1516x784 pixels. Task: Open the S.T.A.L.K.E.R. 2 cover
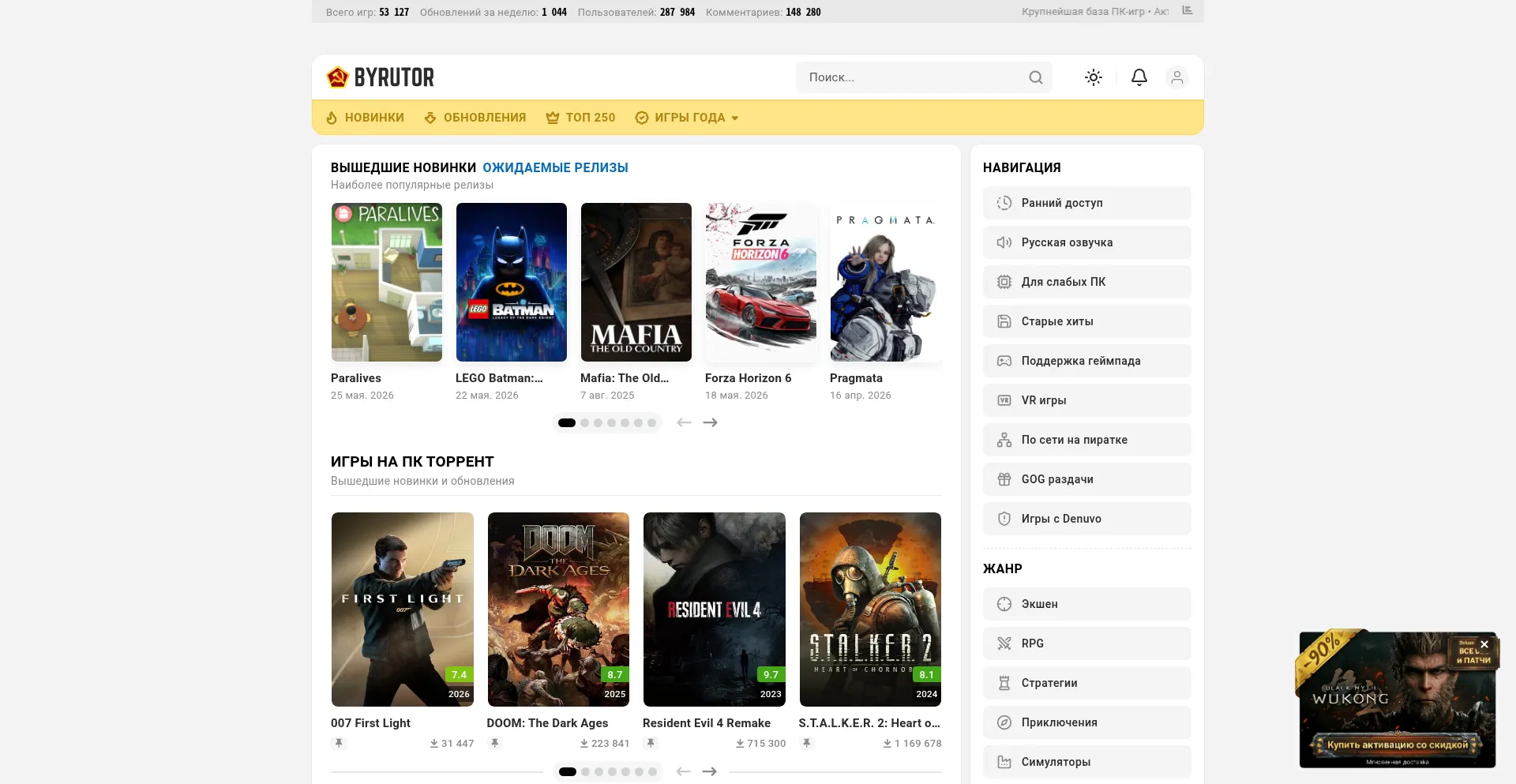click(x=870, y=610)
